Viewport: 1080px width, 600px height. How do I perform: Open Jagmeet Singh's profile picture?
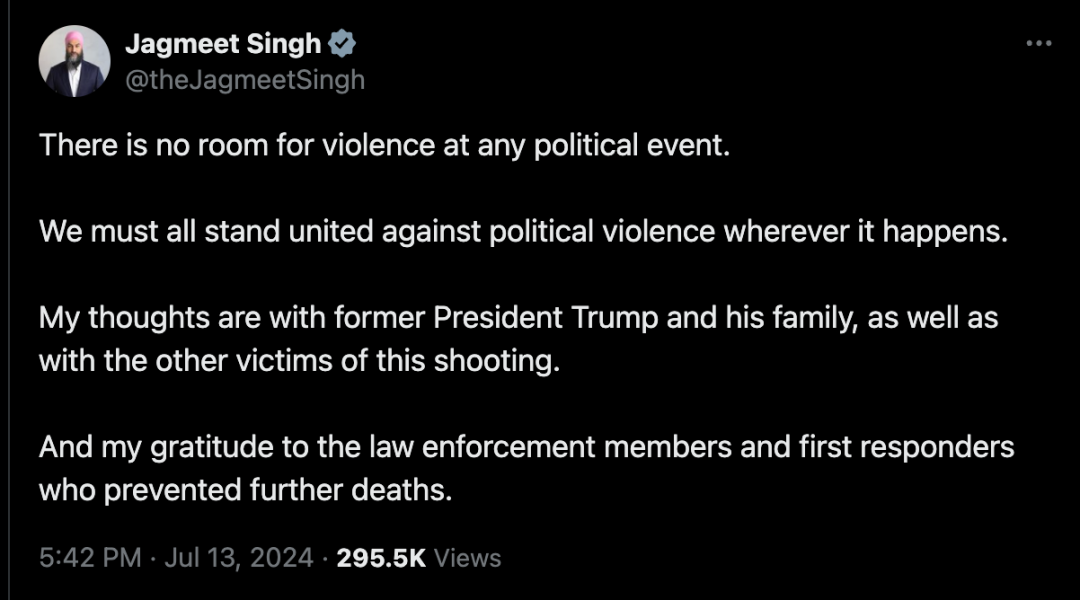[74, 61]
